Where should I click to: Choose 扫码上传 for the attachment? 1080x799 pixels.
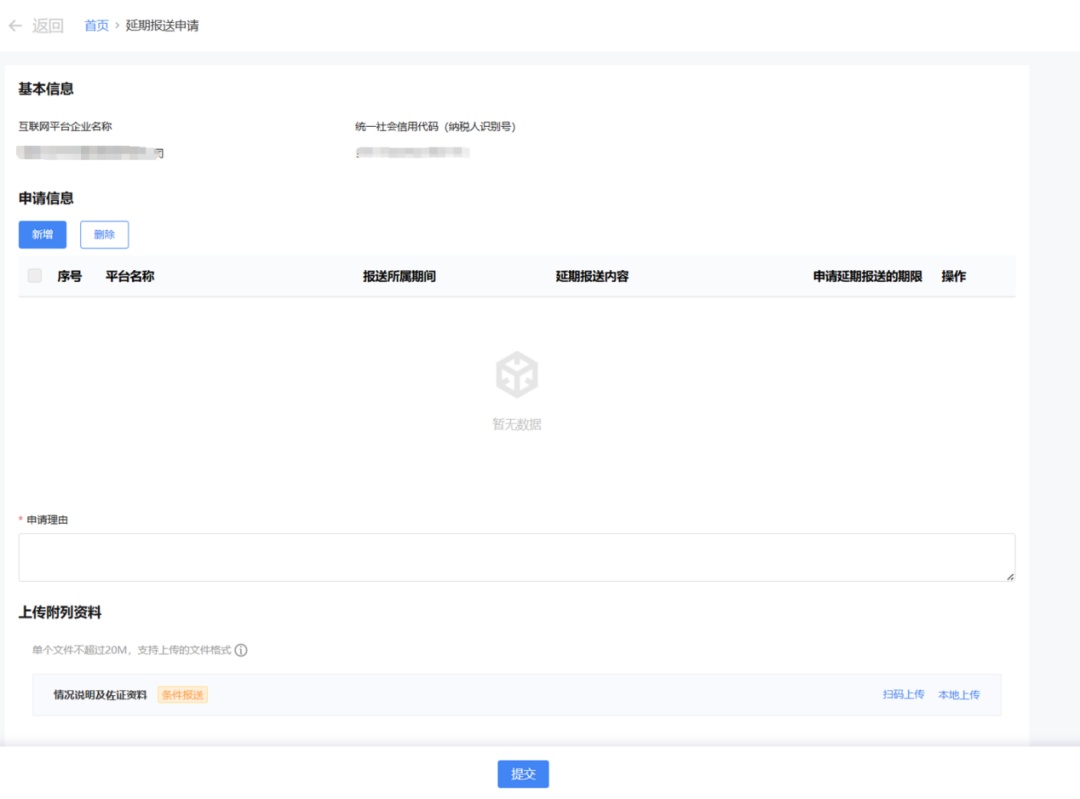click(903, 695)
